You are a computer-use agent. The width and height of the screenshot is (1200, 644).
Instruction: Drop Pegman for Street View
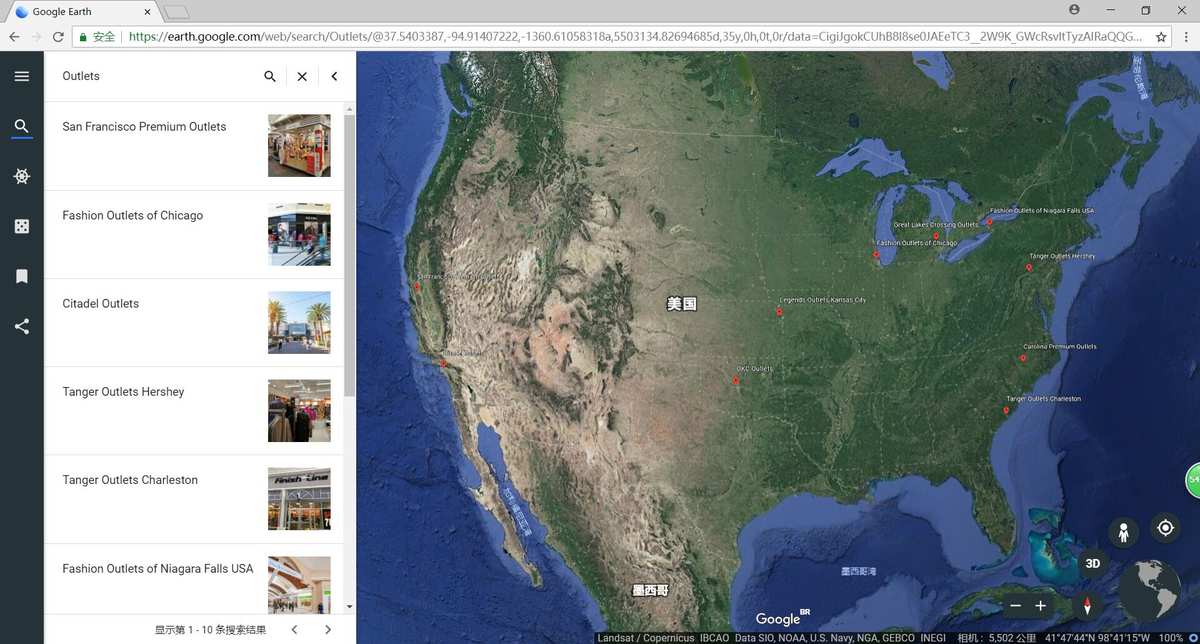click(1123, 532)
